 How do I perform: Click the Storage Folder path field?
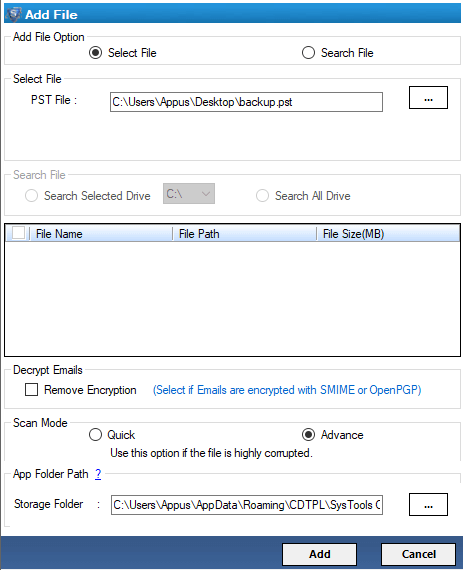click(247, 505)
